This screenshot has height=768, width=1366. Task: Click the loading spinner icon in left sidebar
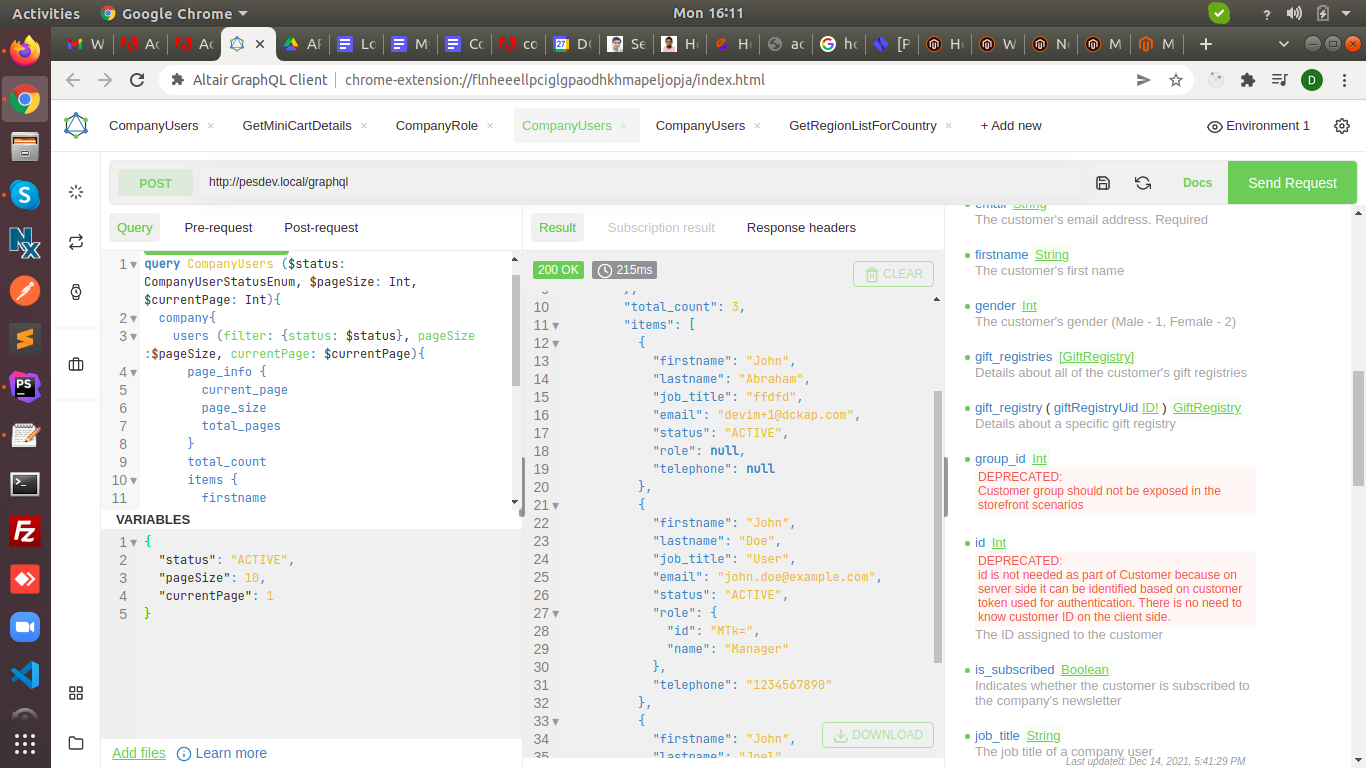point(76,192)
